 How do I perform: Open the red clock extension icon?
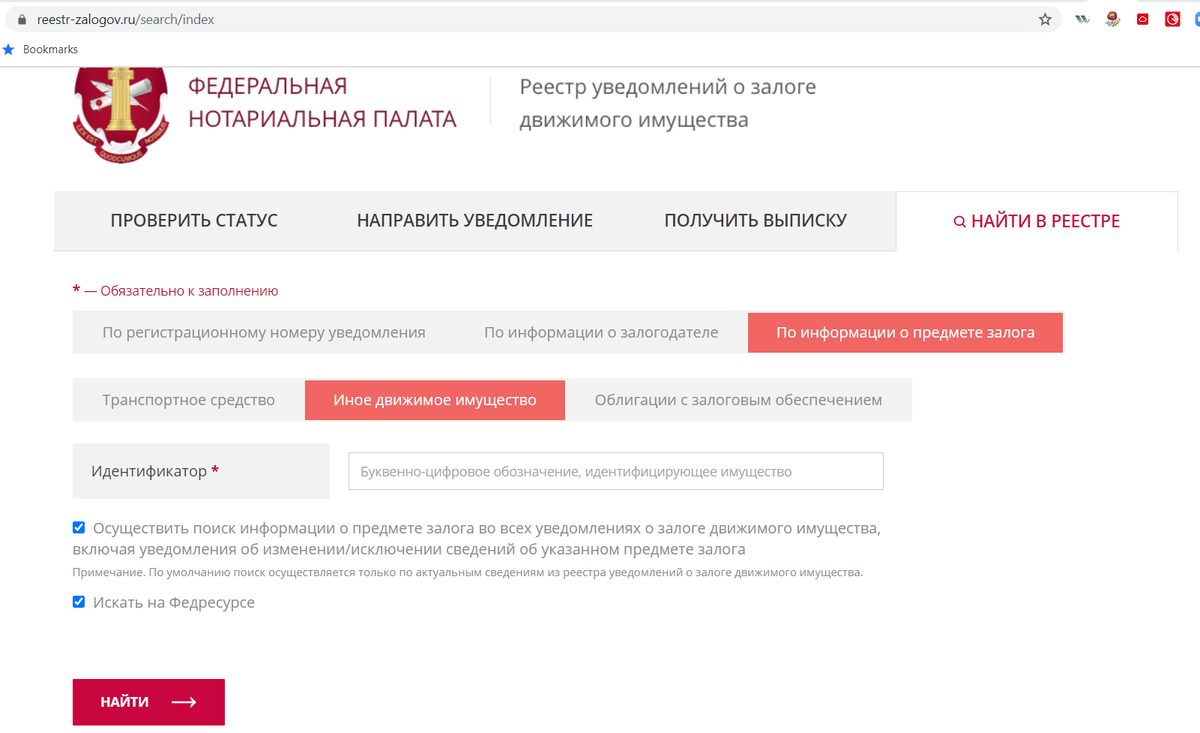coord(1172,18)
